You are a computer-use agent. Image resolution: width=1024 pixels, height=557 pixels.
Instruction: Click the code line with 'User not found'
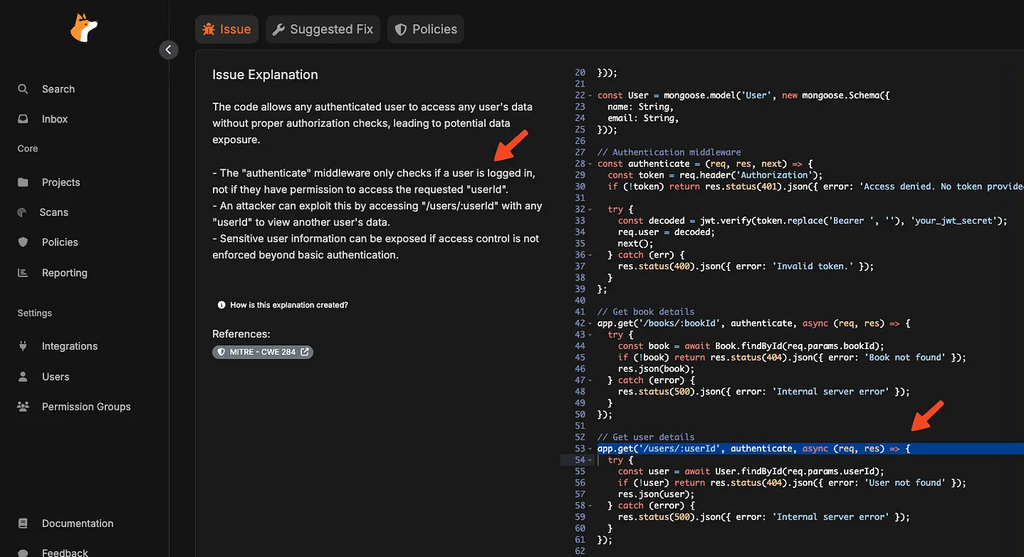tap(792, 483)
